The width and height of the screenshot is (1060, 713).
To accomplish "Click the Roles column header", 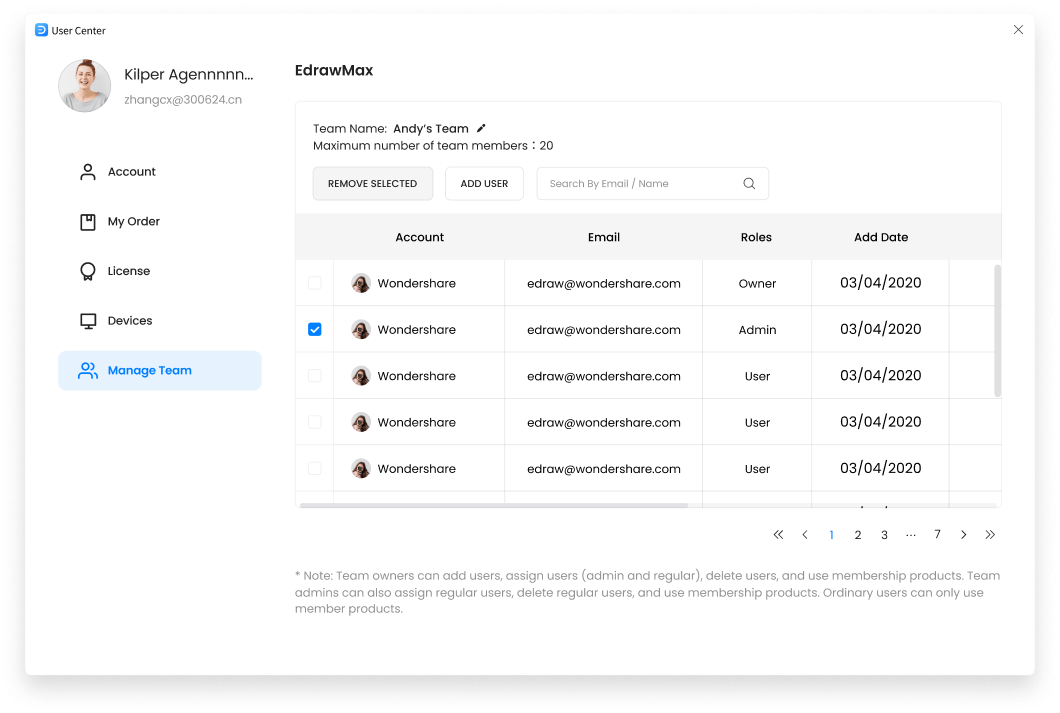I will point(756,237).
